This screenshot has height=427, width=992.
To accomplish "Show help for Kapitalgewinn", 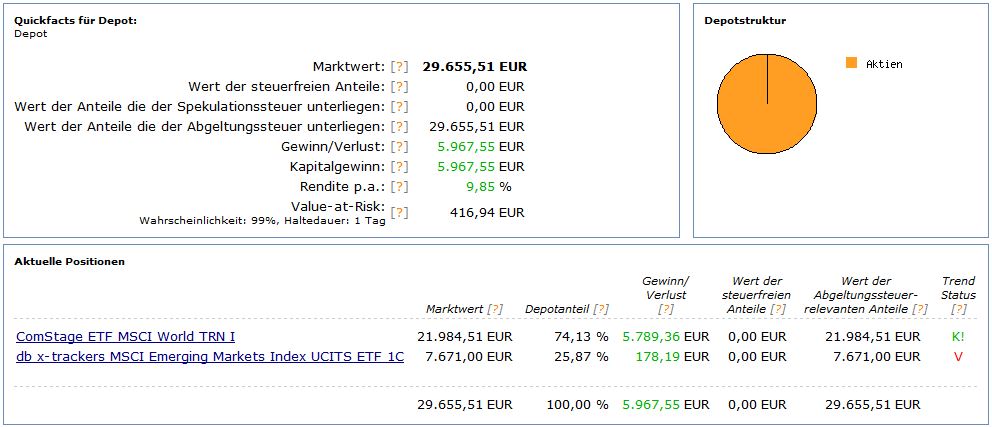I will [x=399, y=167].
